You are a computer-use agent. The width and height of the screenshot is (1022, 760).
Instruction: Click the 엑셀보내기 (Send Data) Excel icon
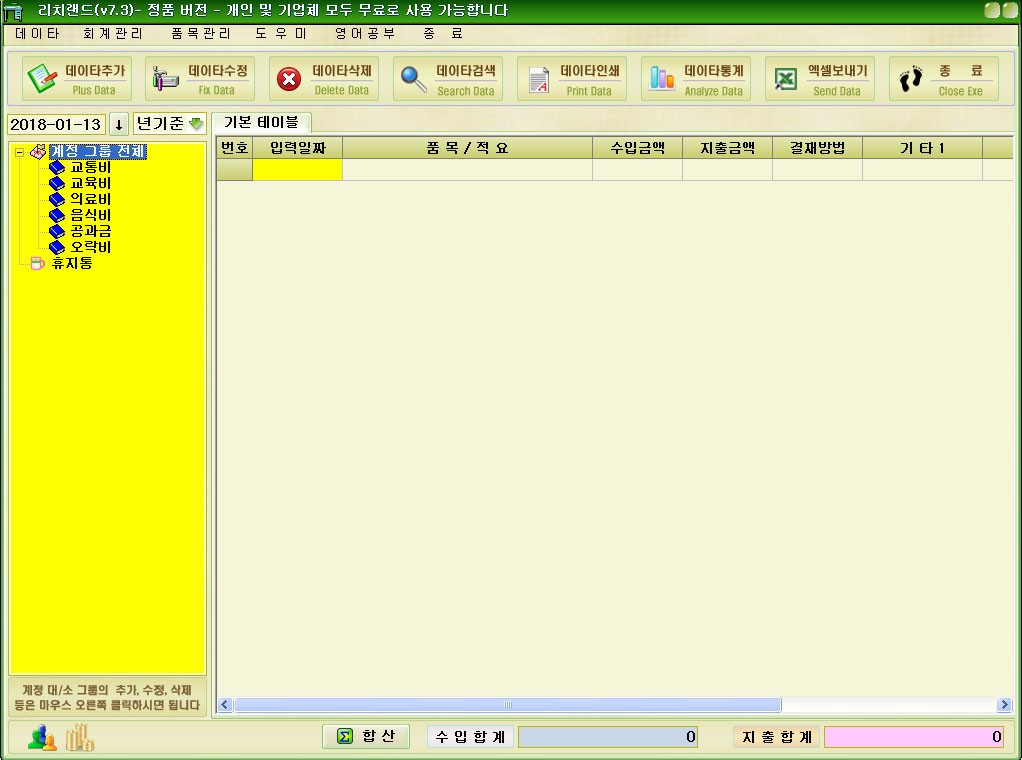pos(787,79)
